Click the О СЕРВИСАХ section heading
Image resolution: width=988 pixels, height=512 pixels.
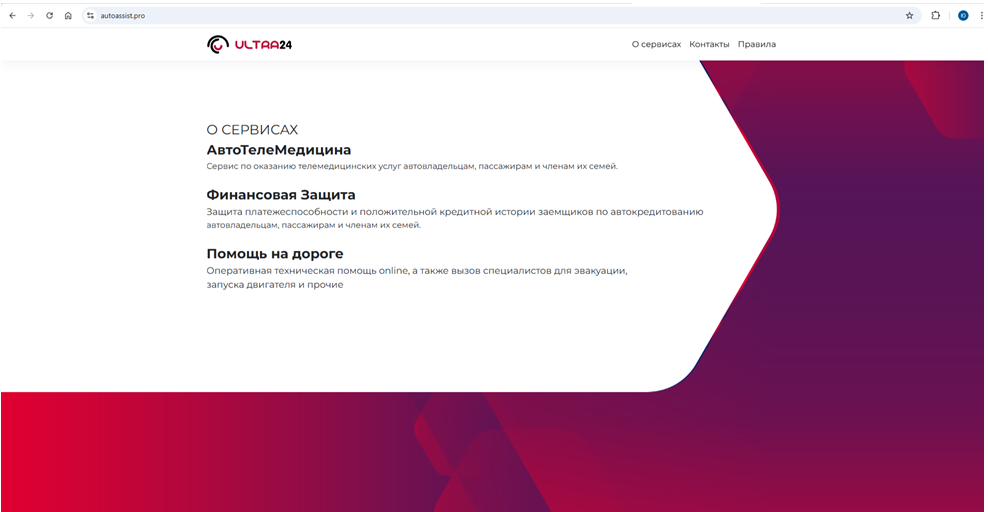[x=252, y=130]
